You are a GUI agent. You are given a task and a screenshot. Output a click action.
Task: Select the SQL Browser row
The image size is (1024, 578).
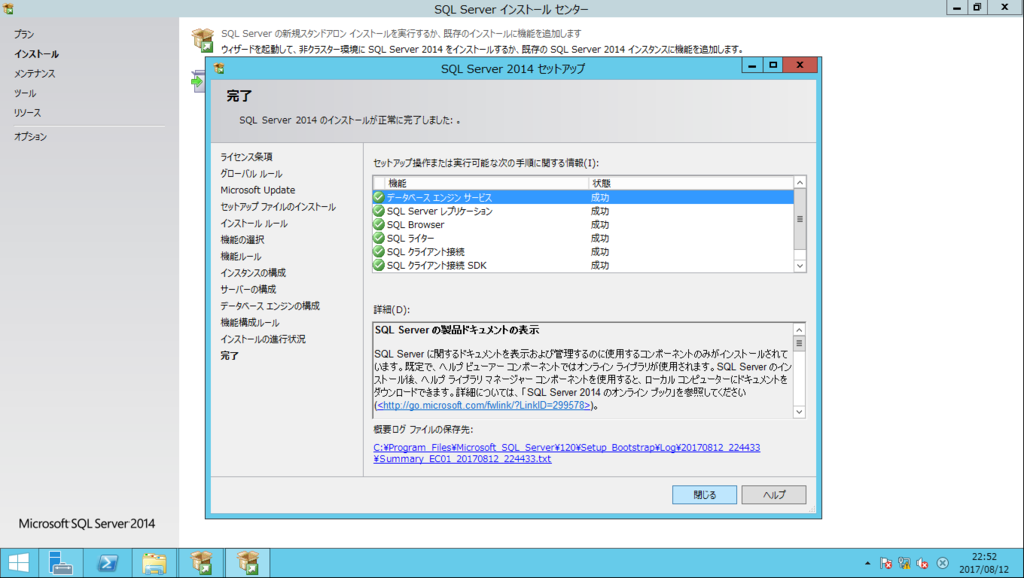(x=583, y=224)
